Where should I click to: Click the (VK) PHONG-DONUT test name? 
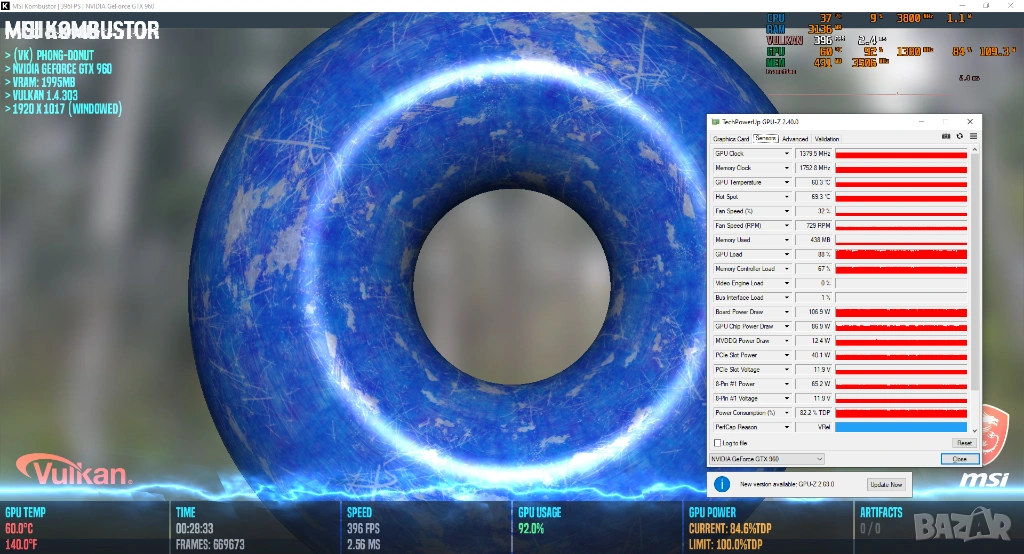(54, 56)
